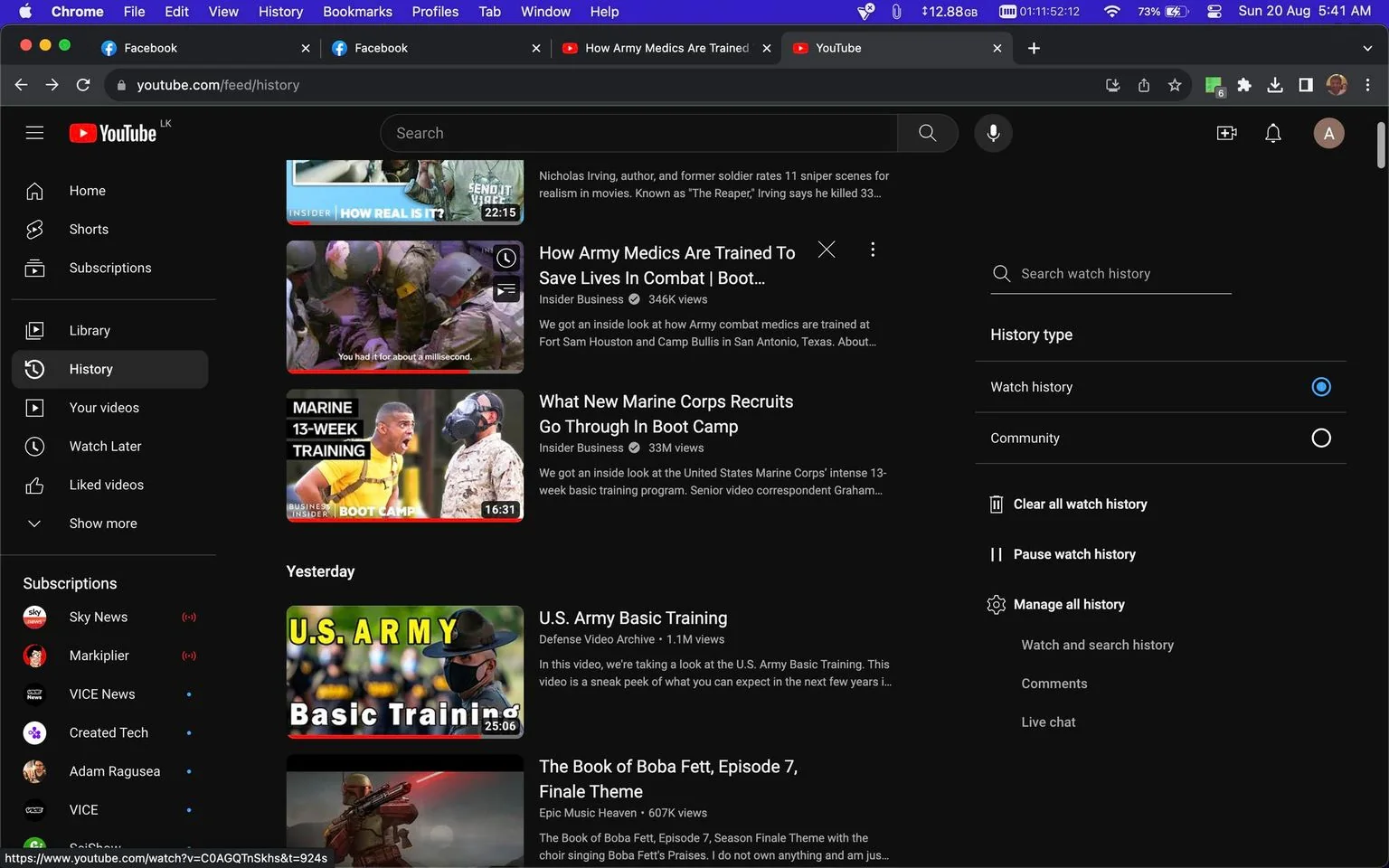Open the Create video camera icon

[1226, 133]
